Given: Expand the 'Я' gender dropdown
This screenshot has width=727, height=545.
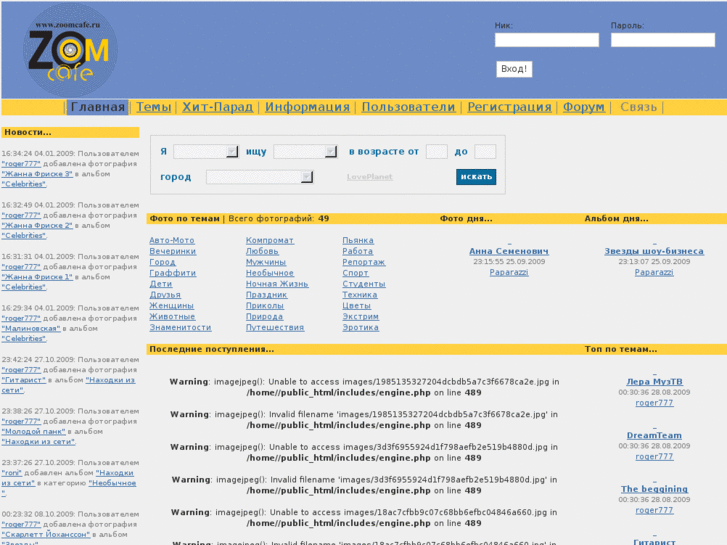Looking at the screenshot, I should pyautogui.click(x=206, y=152).
